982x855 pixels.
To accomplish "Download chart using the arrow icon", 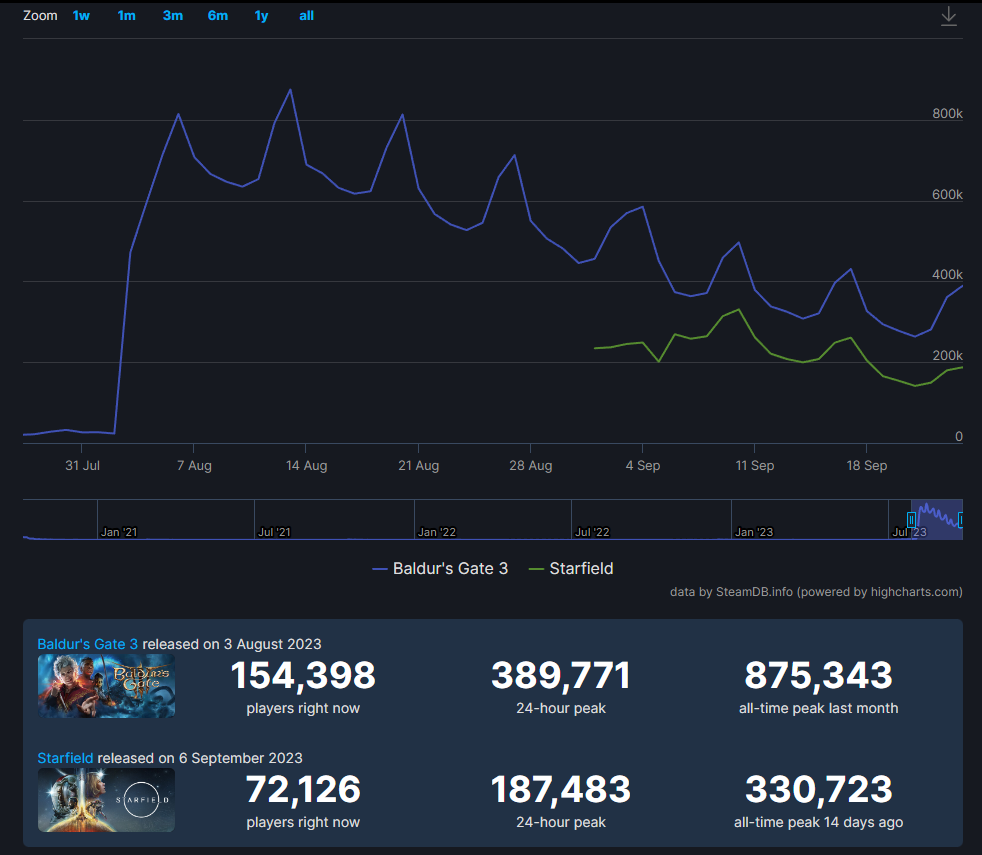I will coord(949,16).
